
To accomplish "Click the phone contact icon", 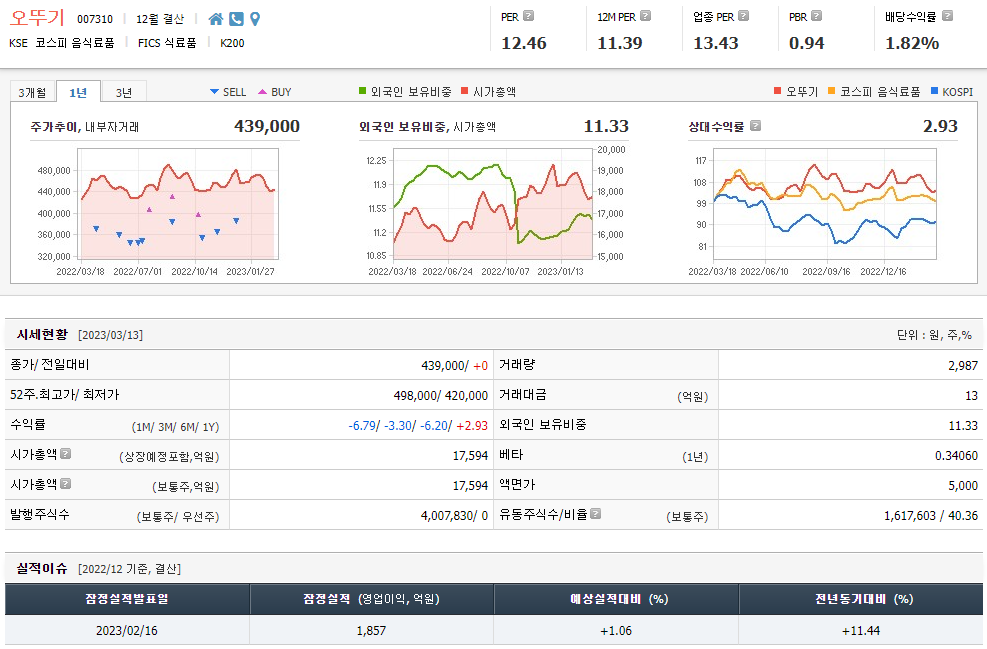I will click(x=236, y=19).
